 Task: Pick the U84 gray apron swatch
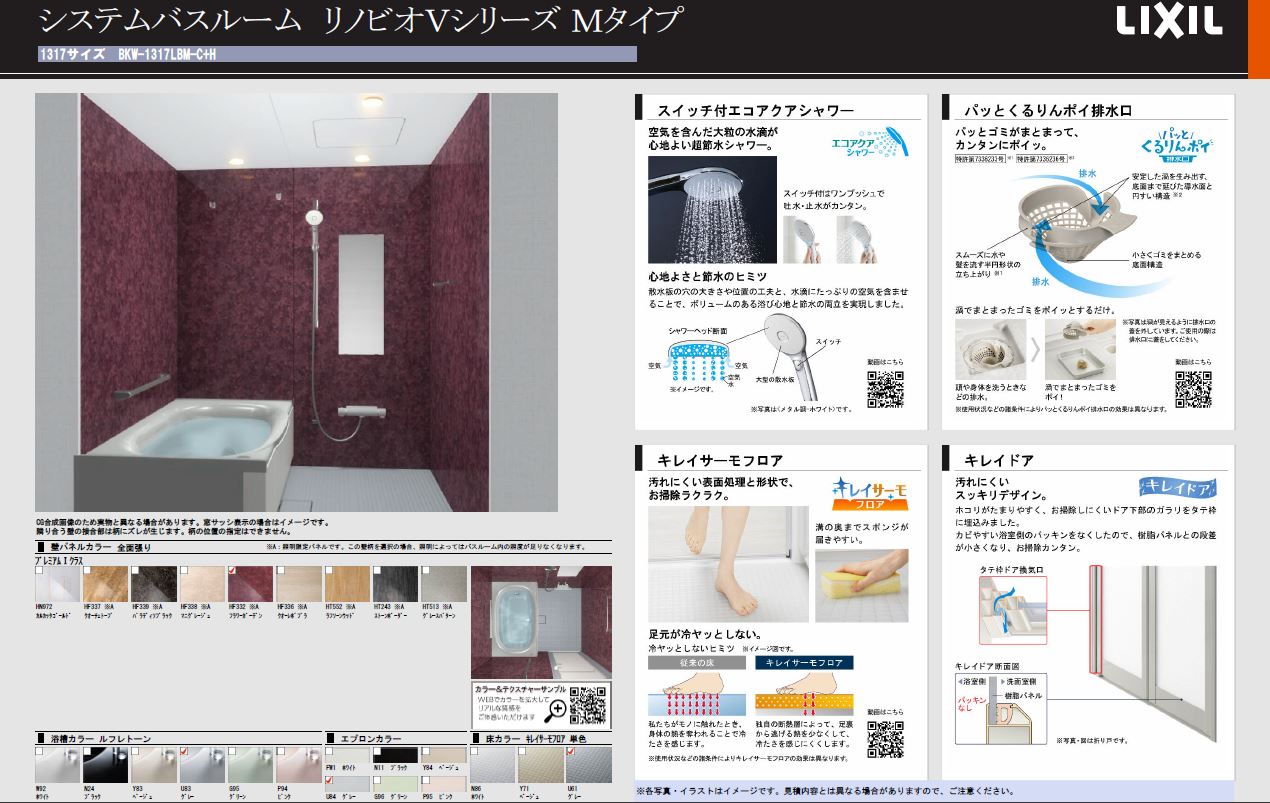click(347, 782)
